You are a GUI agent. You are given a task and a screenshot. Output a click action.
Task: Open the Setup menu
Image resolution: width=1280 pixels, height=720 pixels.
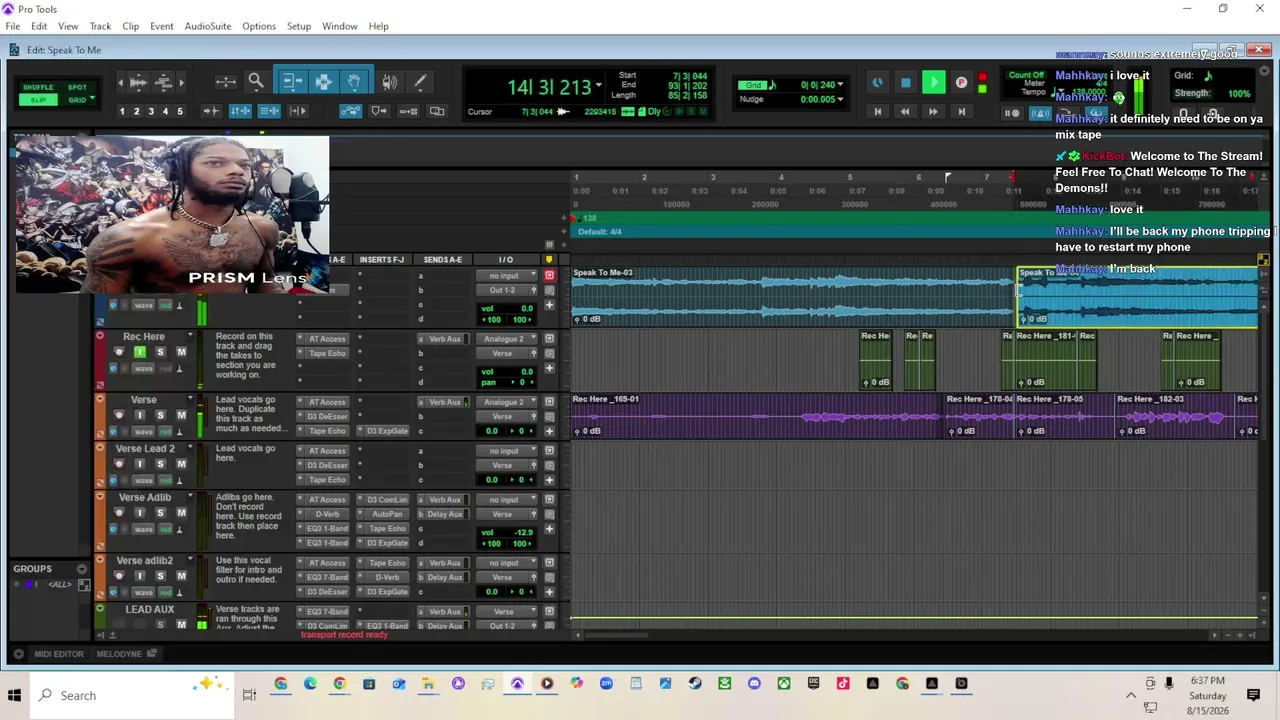(x=299, y=26)
